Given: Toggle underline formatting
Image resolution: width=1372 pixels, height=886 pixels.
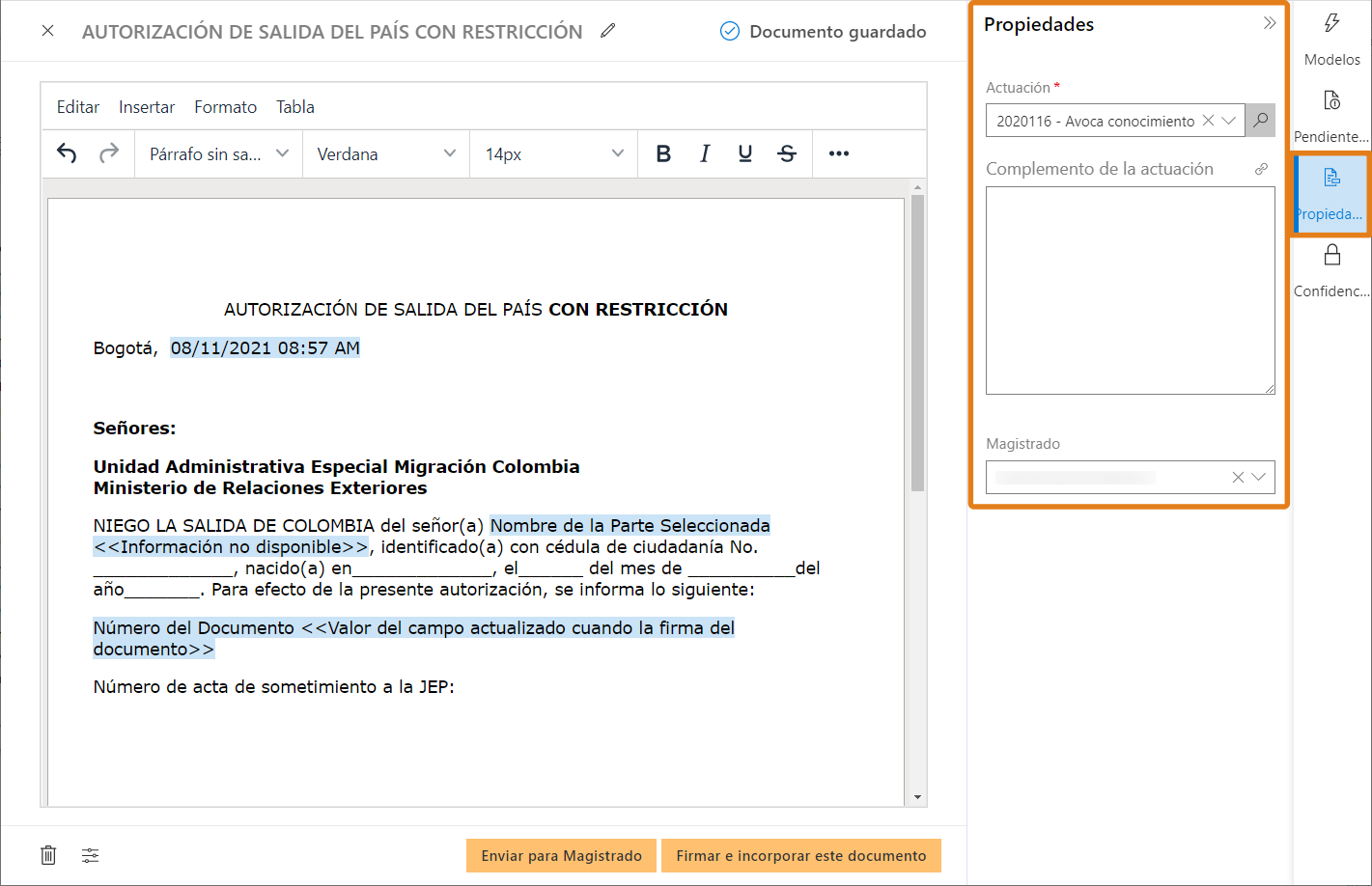Looking at the screenshot, I should 745,153.
